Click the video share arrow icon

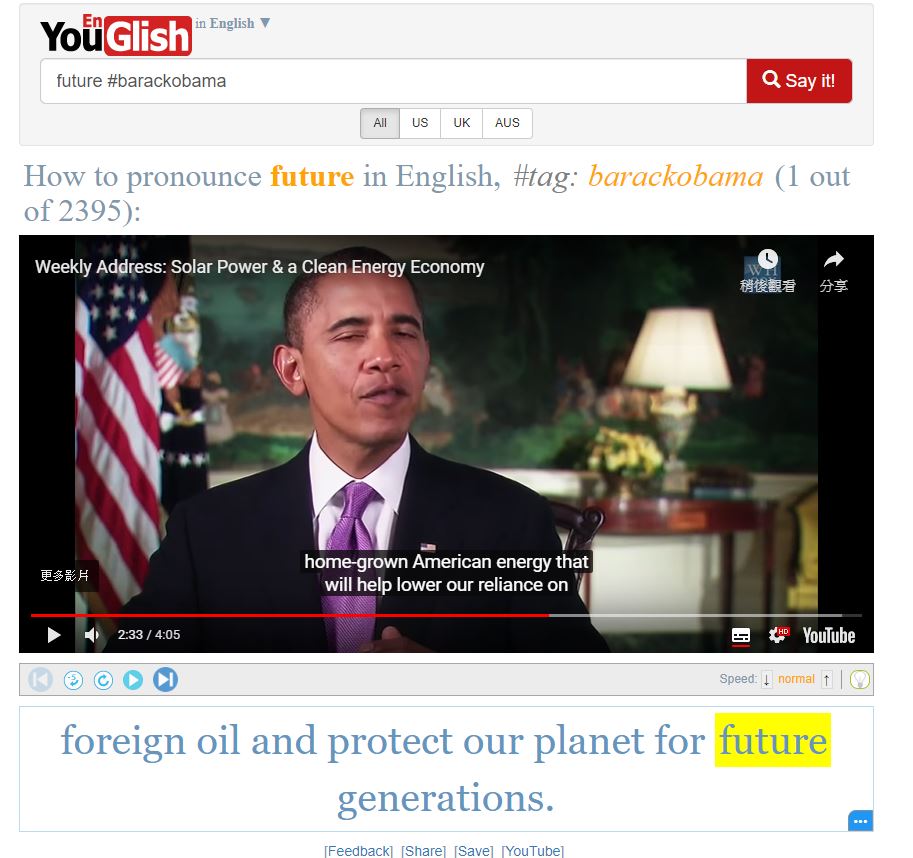point(834,260)
